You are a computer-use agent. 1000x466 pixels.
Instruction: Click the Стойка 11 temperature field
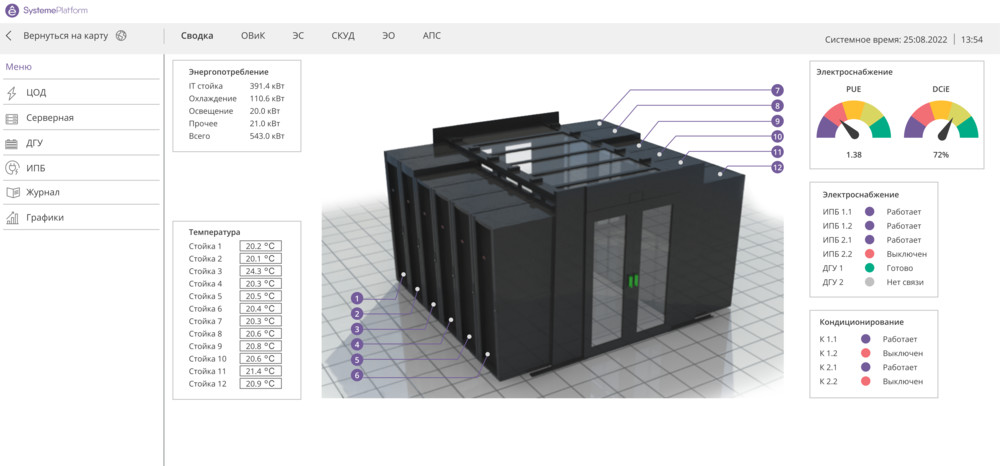(x=260, y=371)
